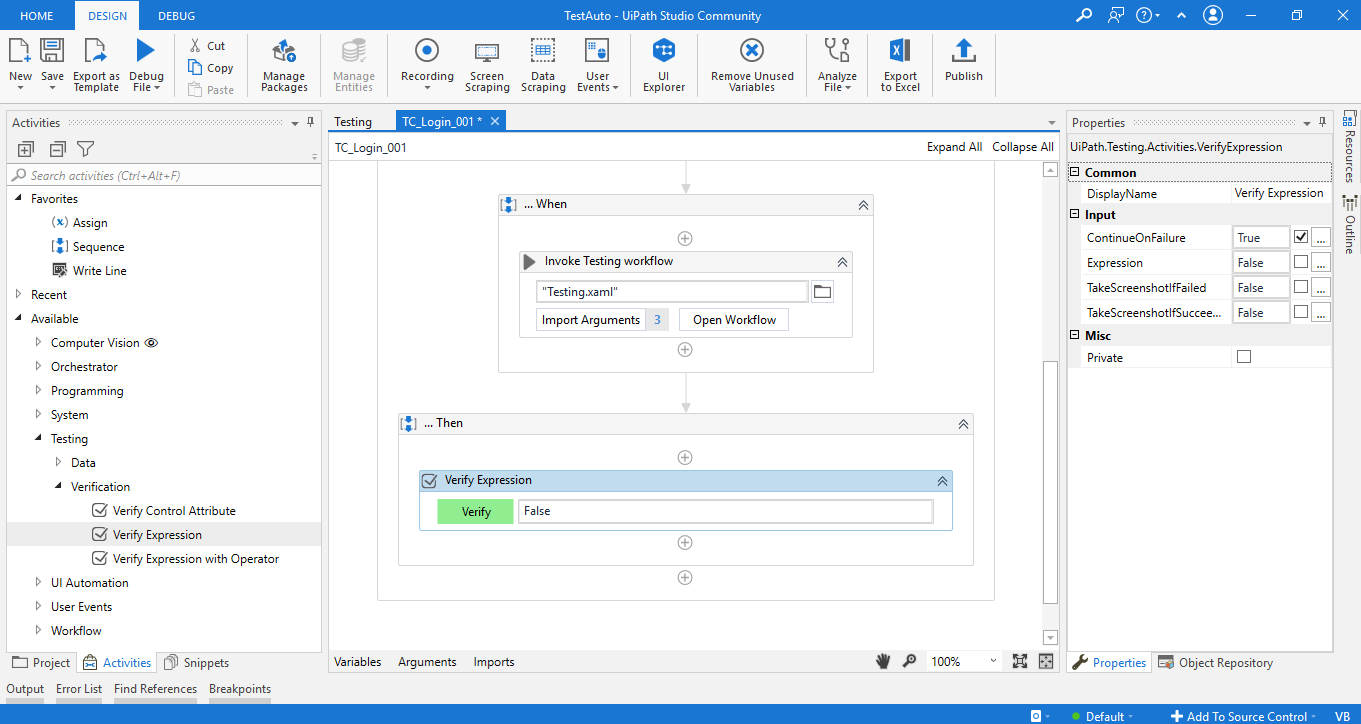The width and height of the screenshot is (1361, 724).
Task: Click the Open Workflow button
Action: (x=734, y=320)
